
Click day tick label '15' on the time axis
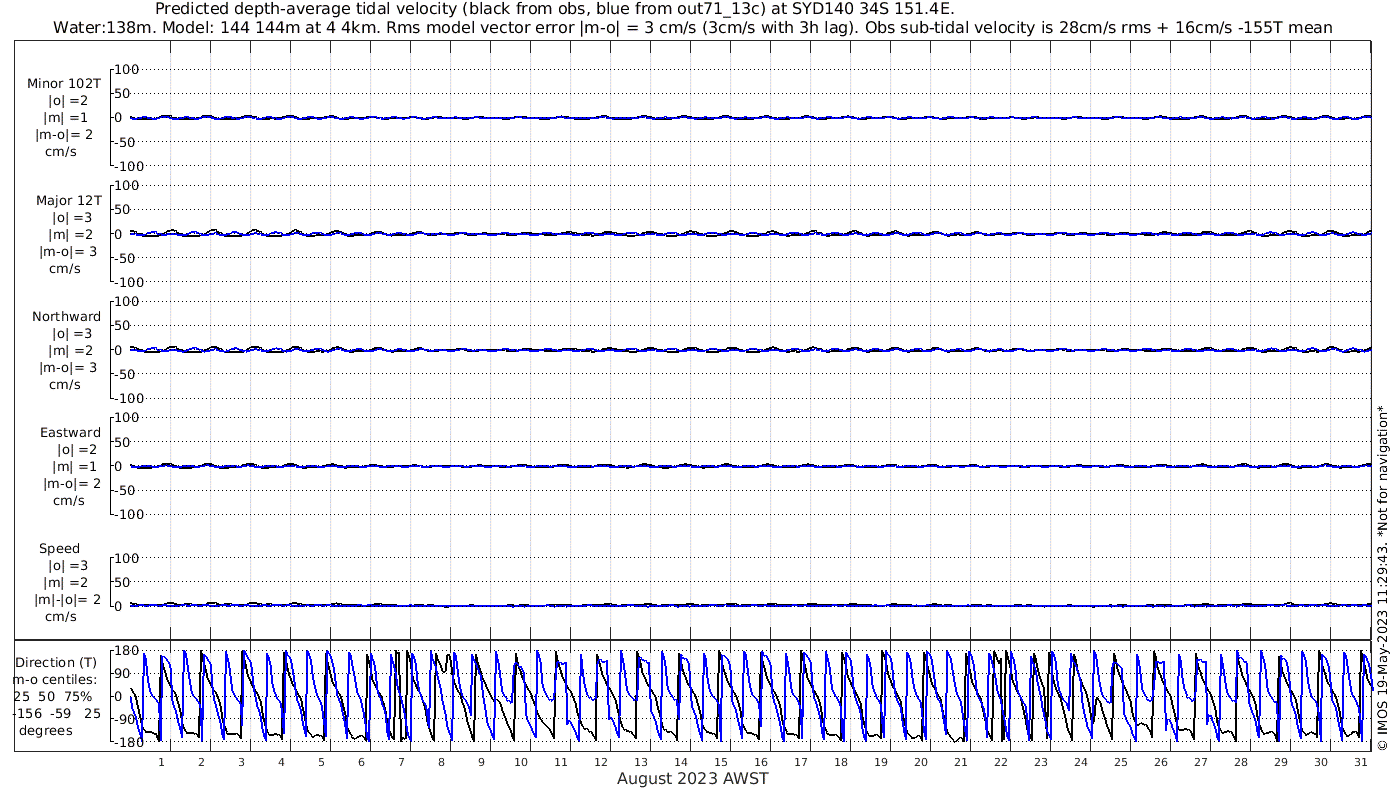click(x=721, y=761)
